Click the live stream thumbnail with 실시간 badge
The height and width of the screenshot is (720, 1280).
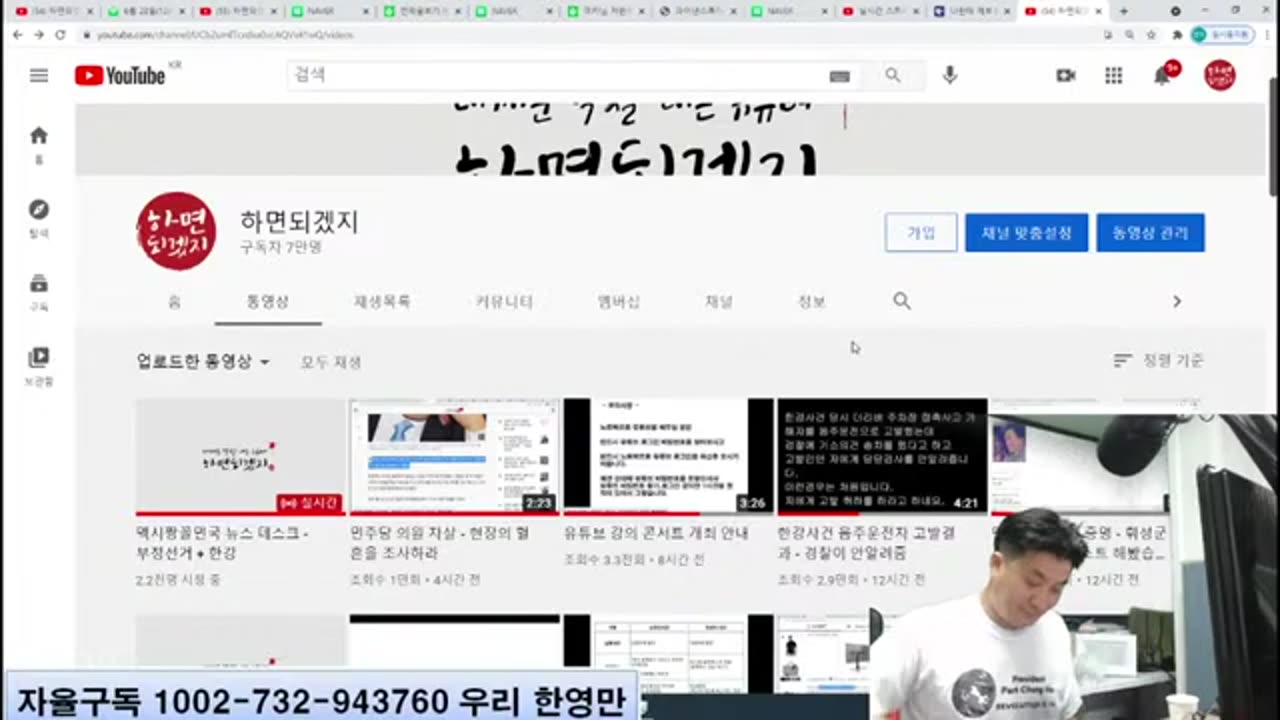pos(241,457)
